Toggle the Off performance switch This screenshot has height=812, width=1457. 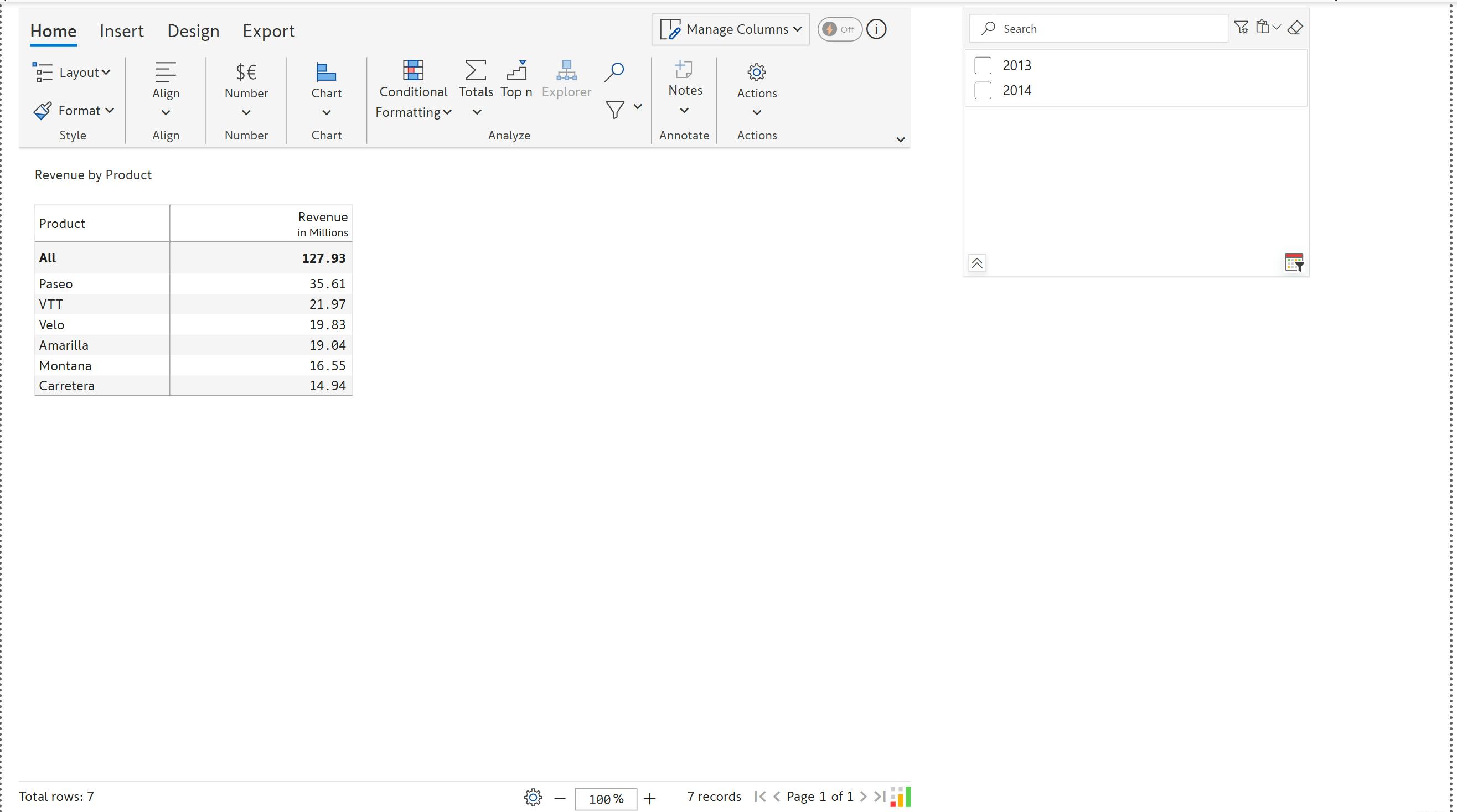pyautogui.click(x=839, y=29)
